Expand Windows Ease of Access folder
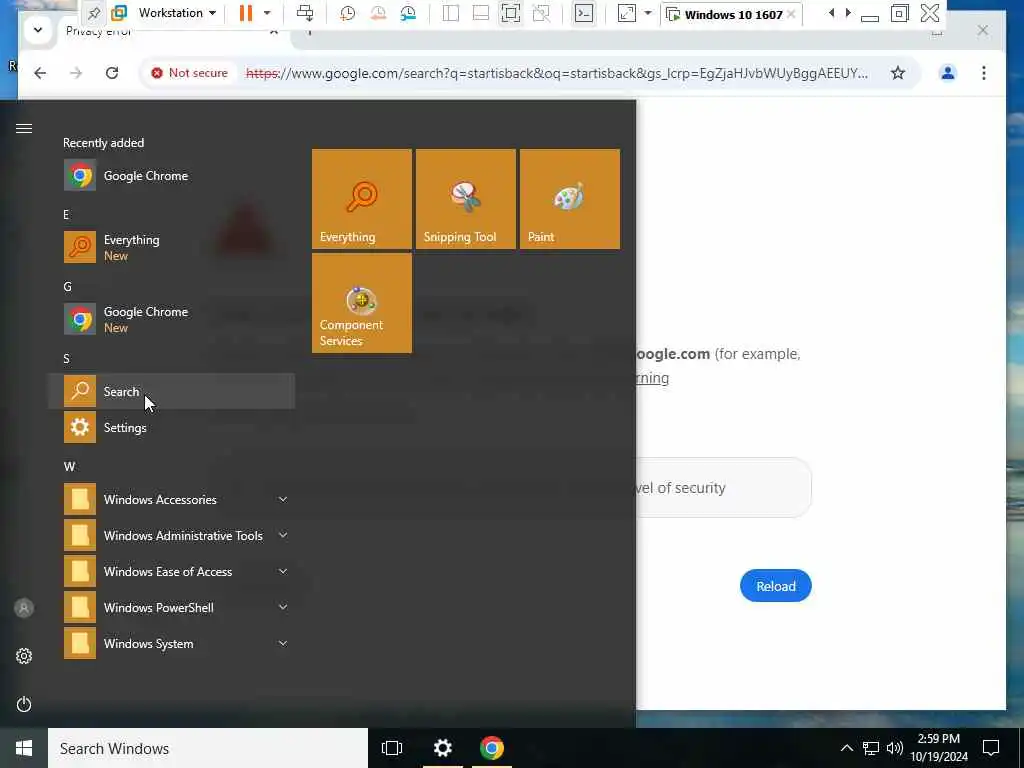The width and height of the screenshot is (1024, 768). 172,571
